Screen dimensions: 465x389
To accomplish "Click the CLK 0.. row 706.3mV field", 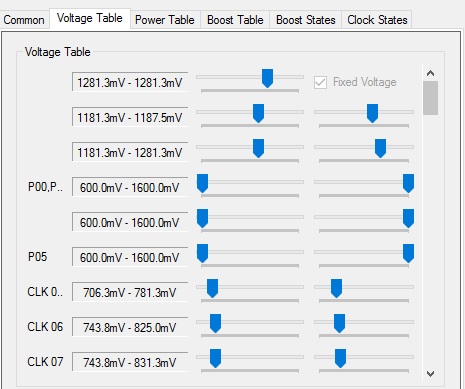I will (x=130, y=293).
